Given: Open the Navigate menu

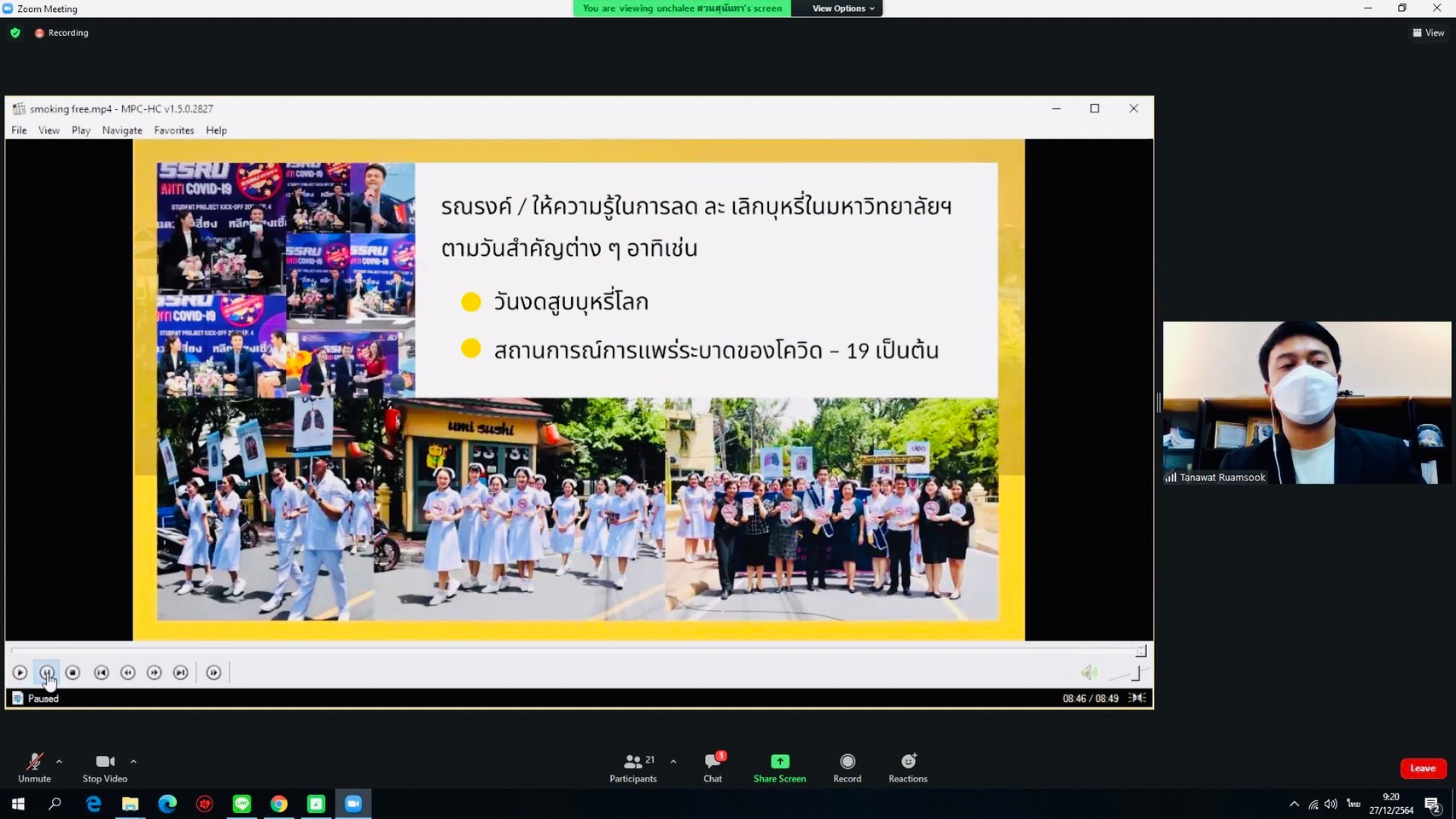Looking at the screenshot, I should click(x=122, y=131).
